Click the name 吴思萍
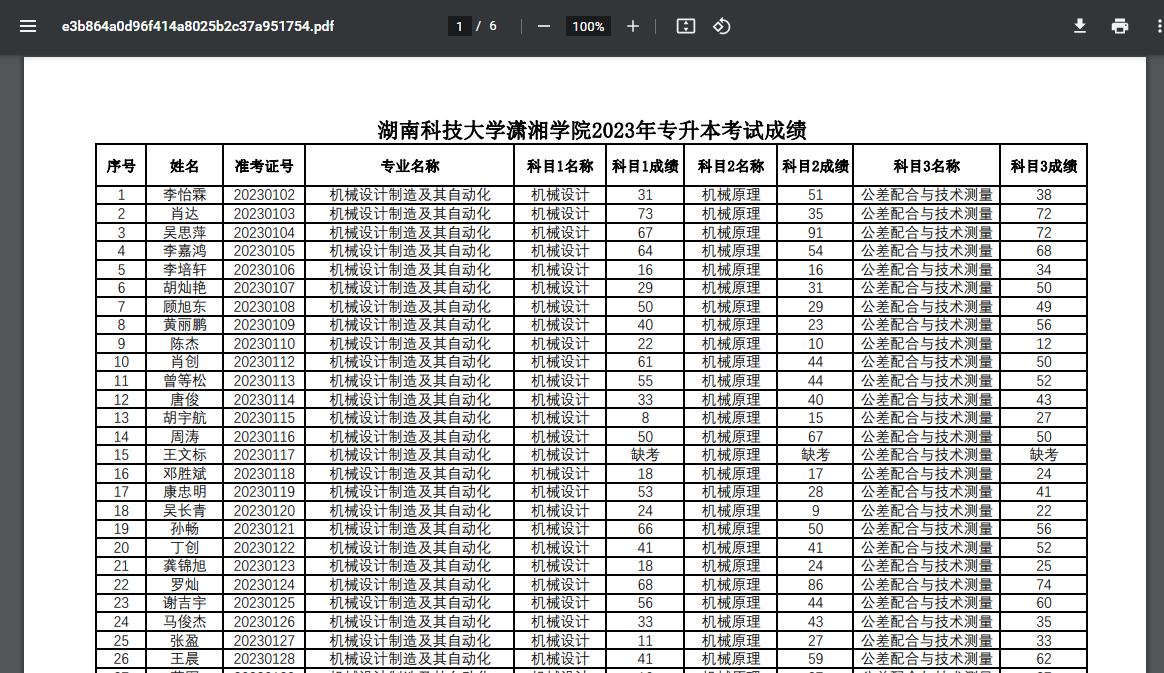The width and height of the screenshot is (1164, 673). (x=185, y=232)
